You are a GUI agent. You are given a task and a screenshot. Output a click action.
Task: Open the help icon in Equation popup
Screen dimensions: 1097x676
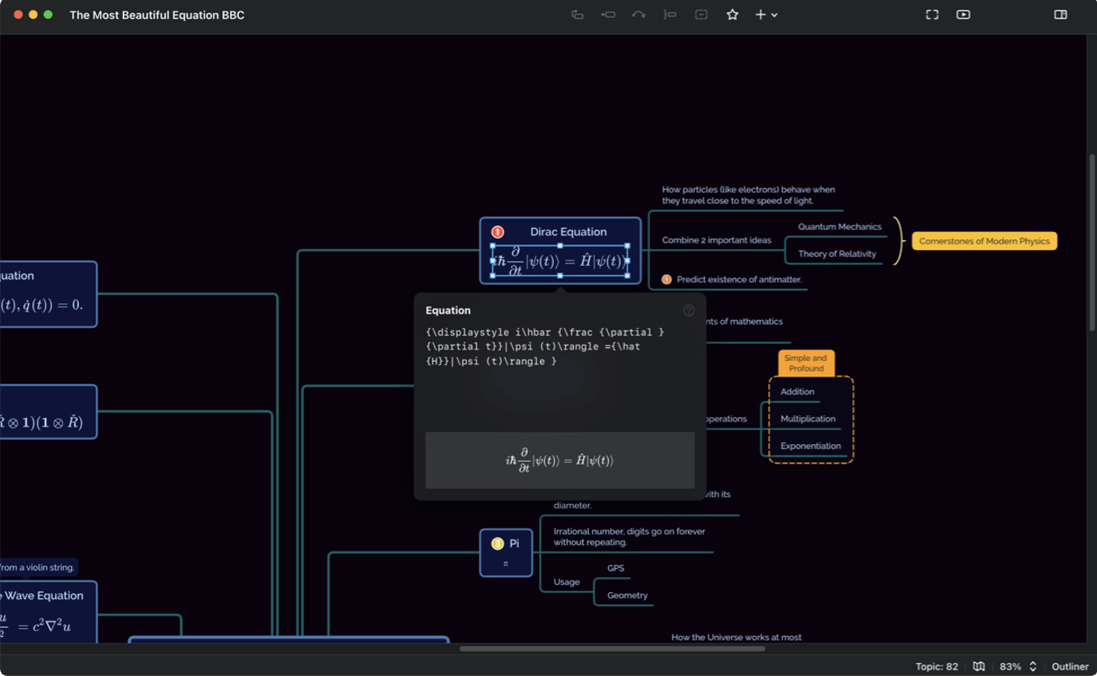coord(688,310)
